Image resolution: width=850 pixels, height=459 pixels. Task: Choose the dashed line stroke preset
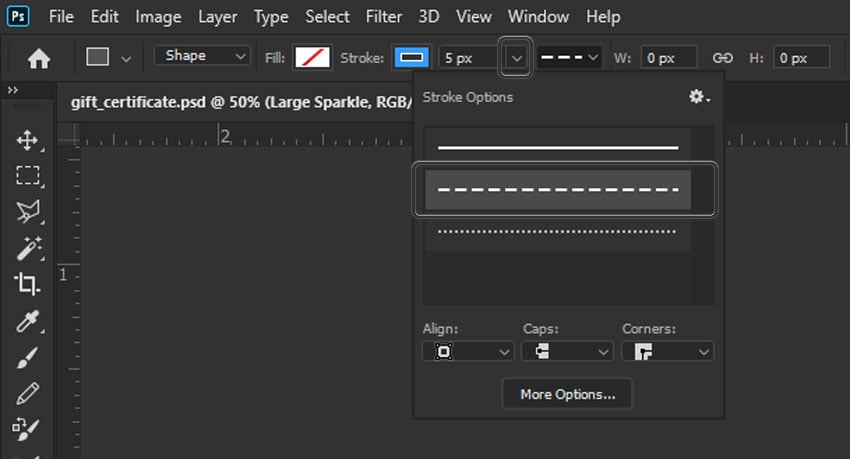pyautogui.click(x=557, y=190)
